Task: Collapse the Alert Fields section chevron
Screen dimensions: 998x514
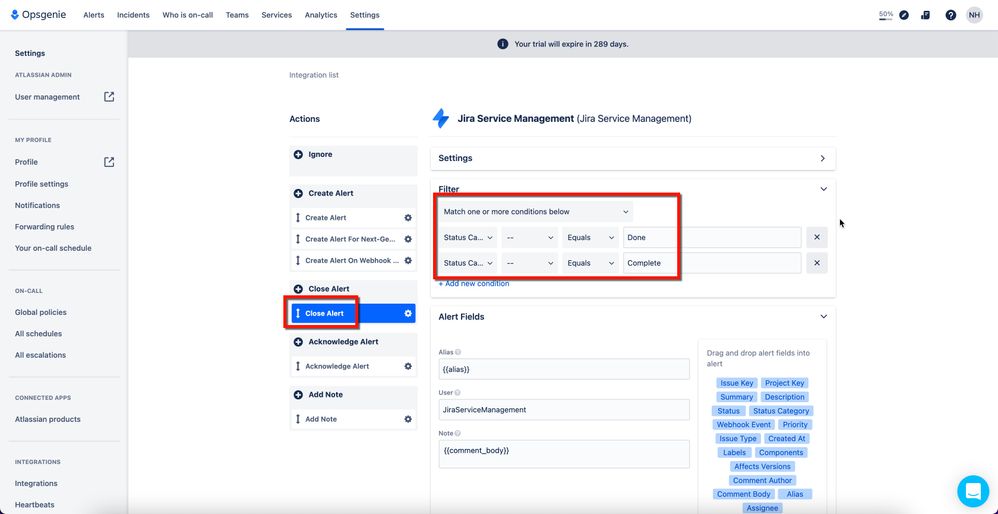Action: (x=824, y=317)
